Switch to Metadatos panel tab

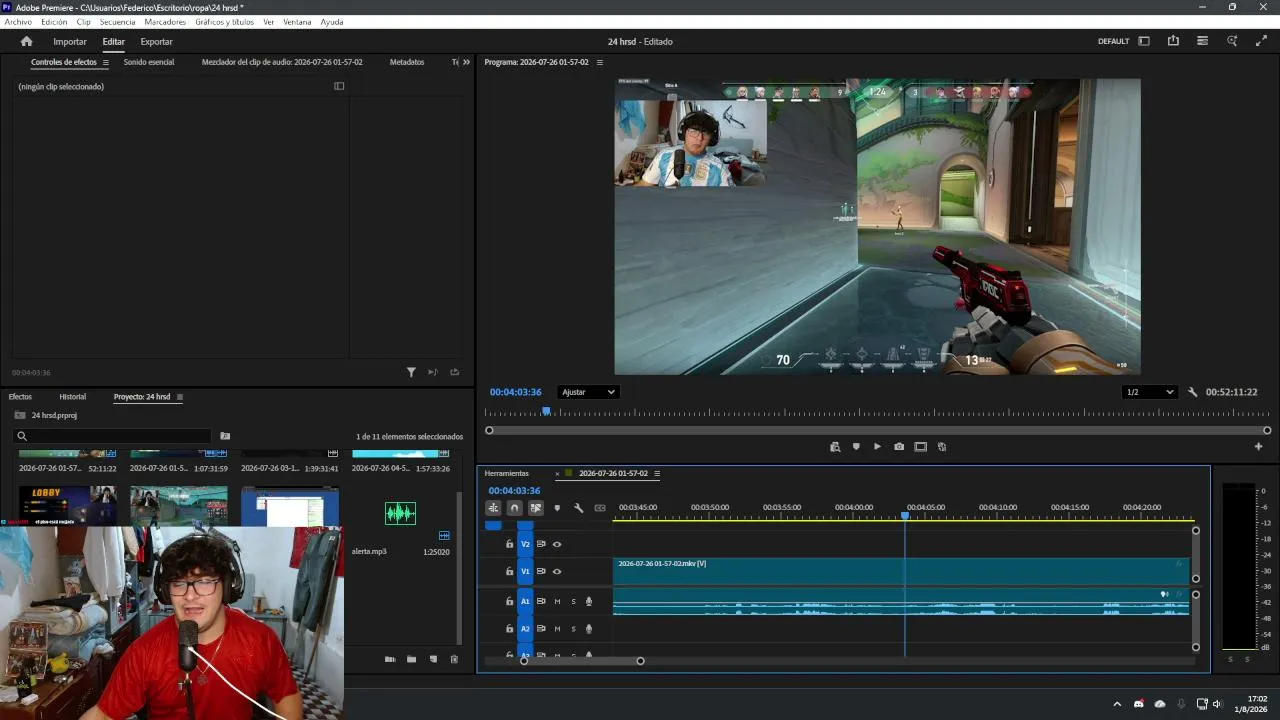click(x=407, y=62)
